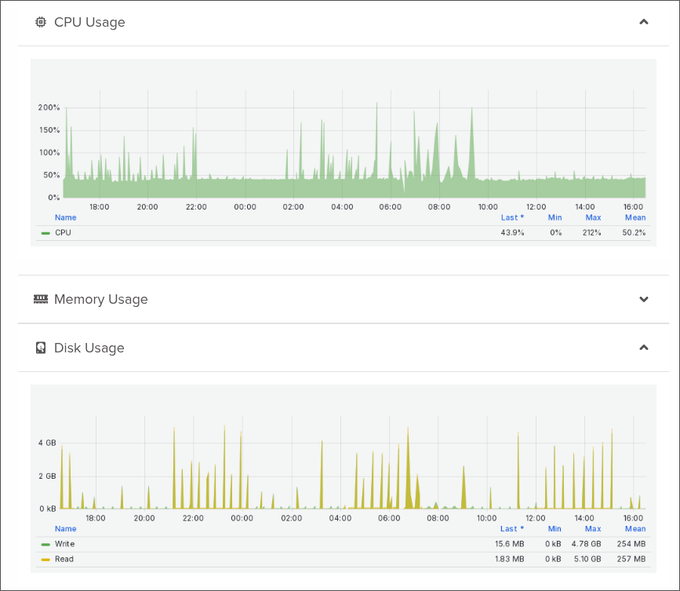
Task: Sort Disk legend by Name column
Action: pos(65,529)
